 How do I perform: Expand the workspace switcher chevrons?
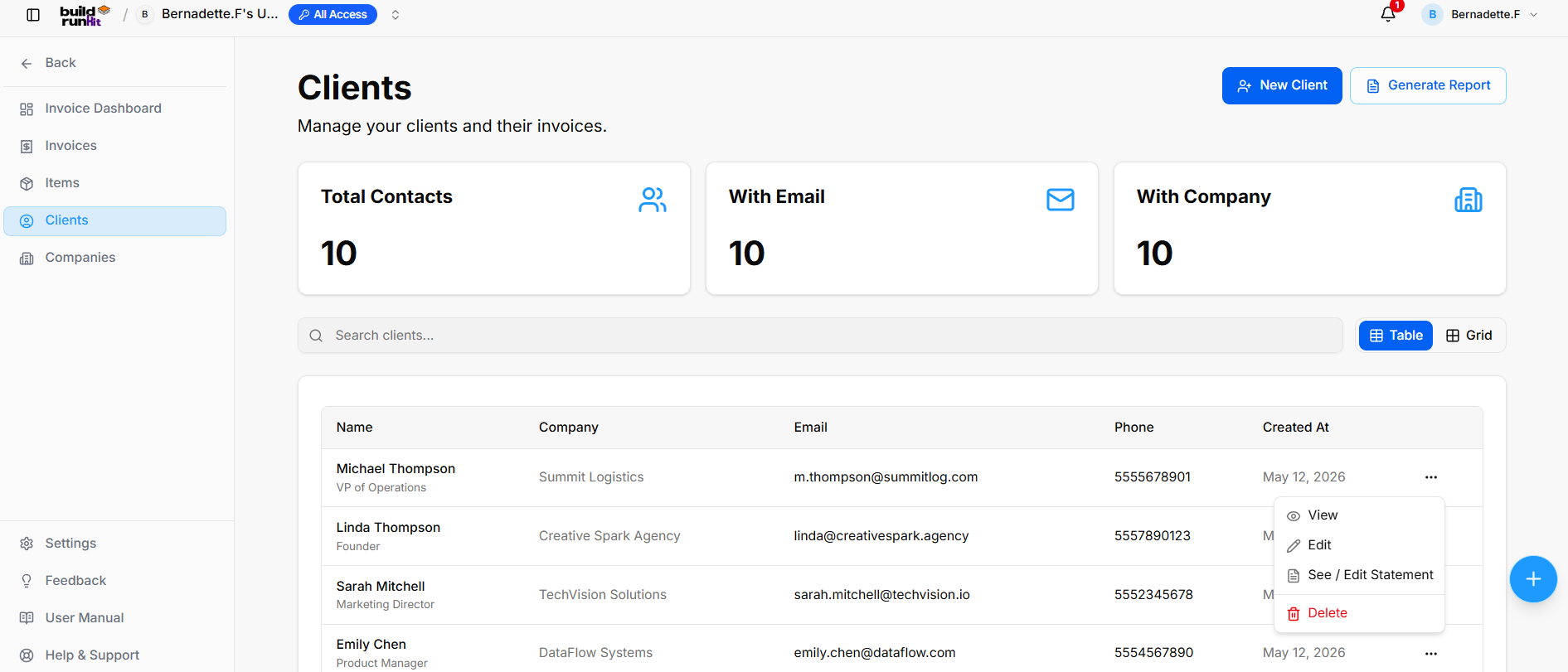[x=396, y=15]
